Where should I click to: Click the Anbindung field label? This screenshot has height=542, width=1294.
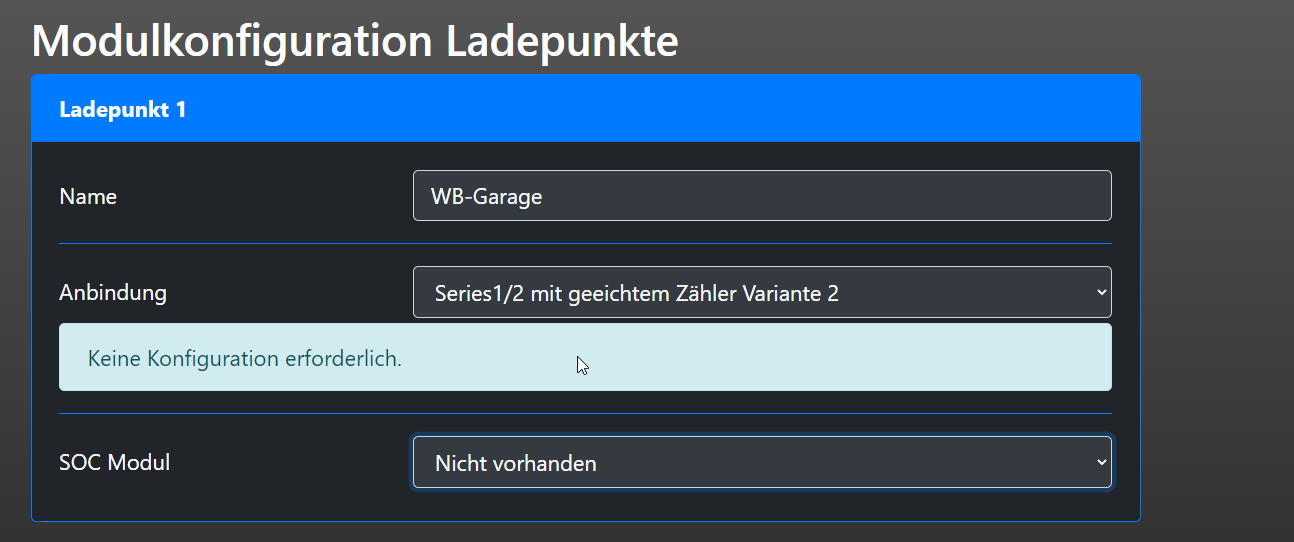[x=113, y=293]
